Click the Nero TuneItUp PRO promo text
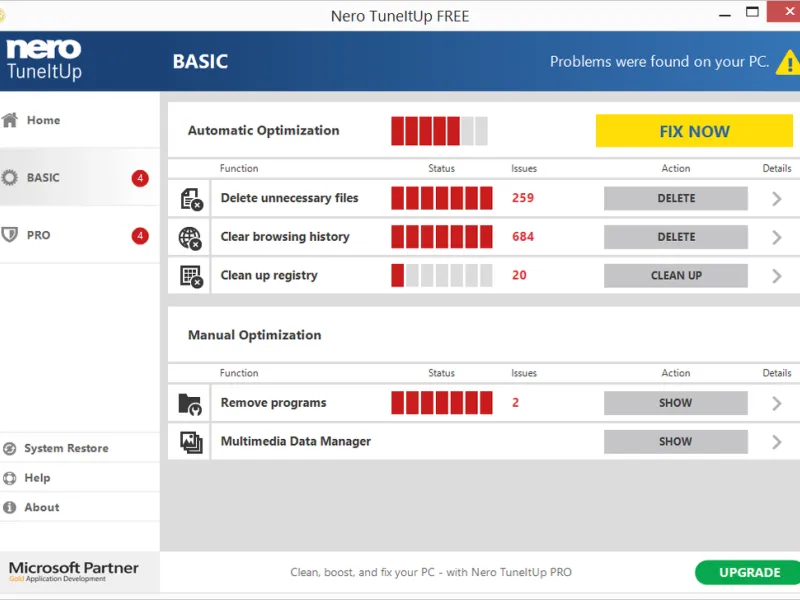The height and width of the screenshot is (600, 800). click(x=431, y=572)
